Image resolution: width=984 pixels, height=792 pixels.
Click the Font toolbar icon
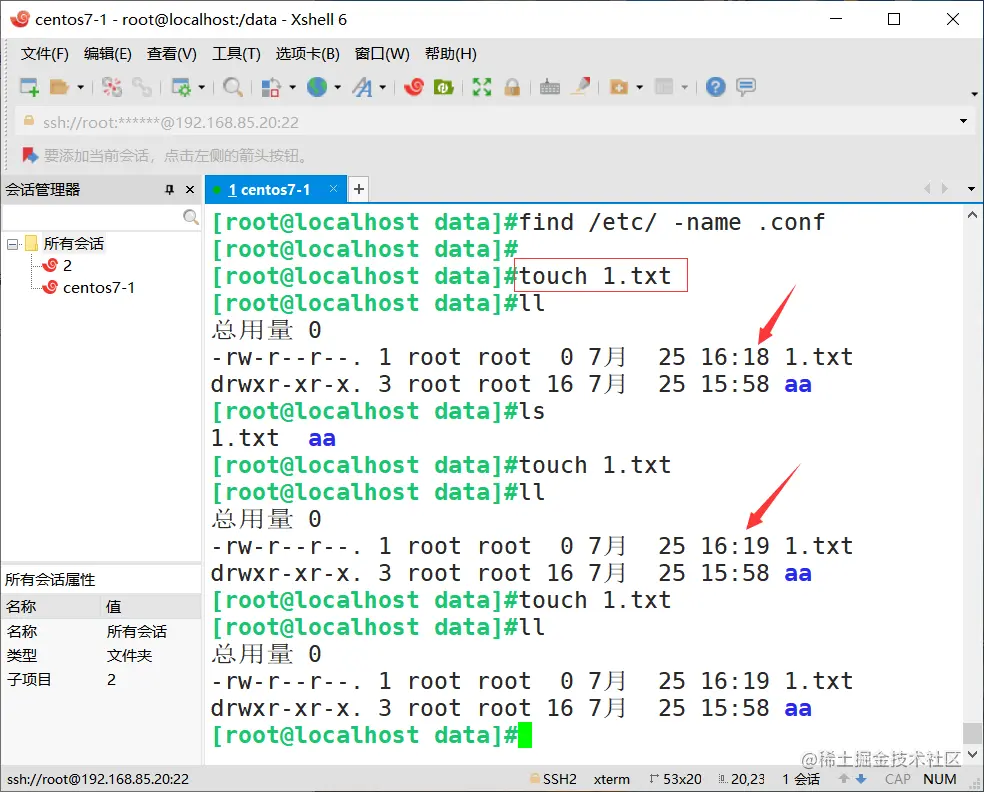362,87
